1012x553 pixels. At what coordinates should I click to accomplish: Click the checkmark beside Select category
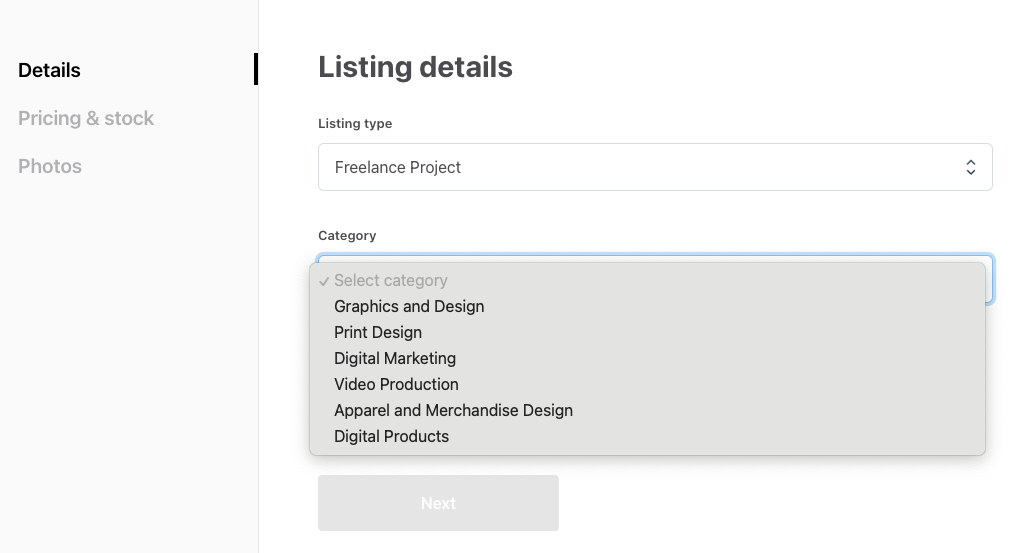(x=325, y=281)
